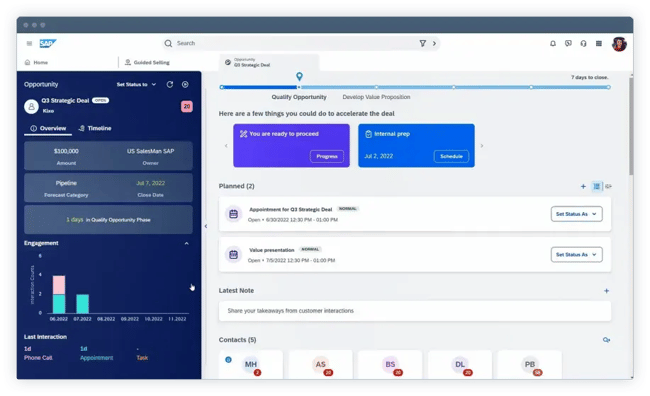Viewport: 650px width, 396px height.
Task: Switch Planned to alternate card view
Action: (608, 187)
